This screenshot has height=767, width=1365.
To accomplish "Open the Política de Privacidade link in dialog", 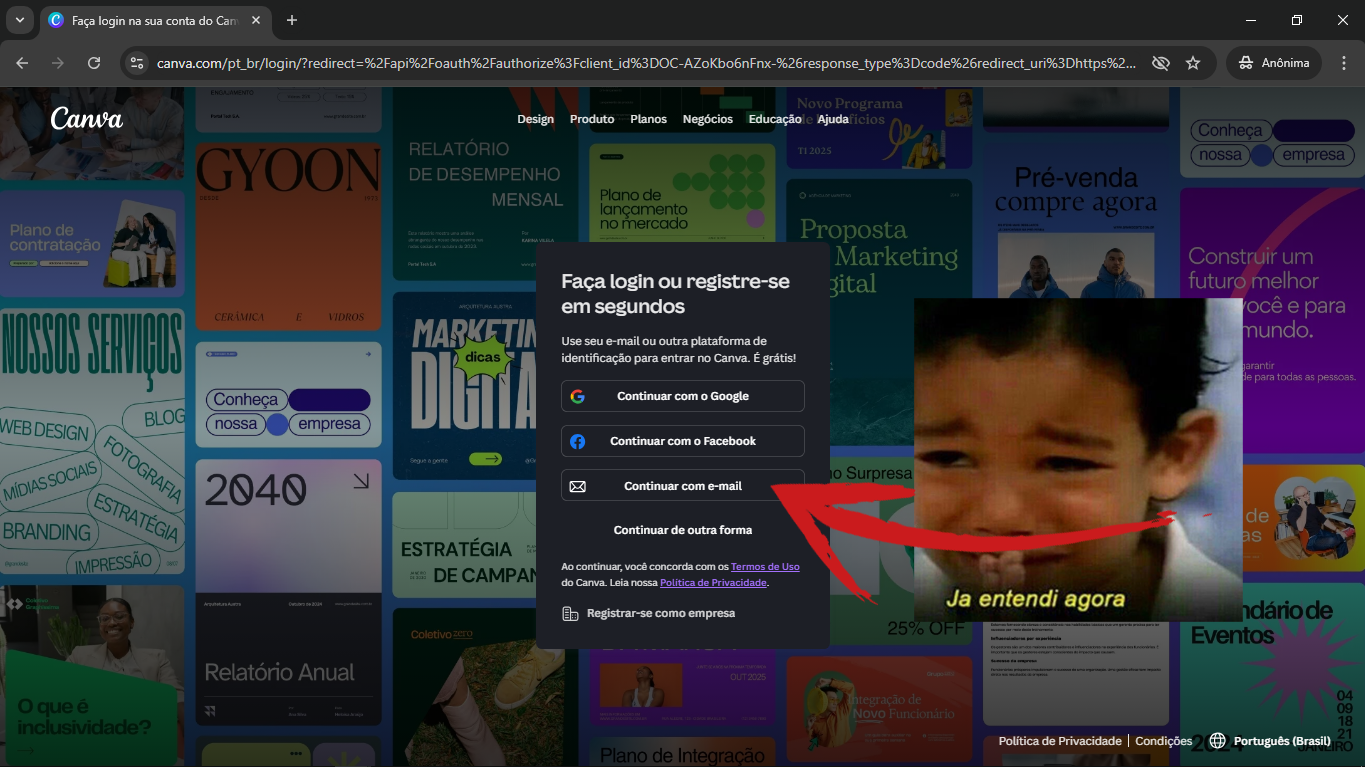I will click(x=713, y=582).
